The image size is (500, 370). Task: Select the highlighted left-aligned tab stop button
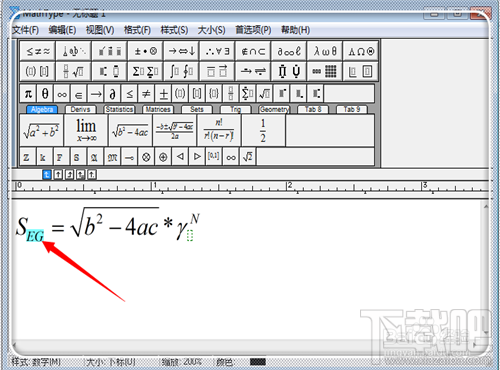[47, 174]
